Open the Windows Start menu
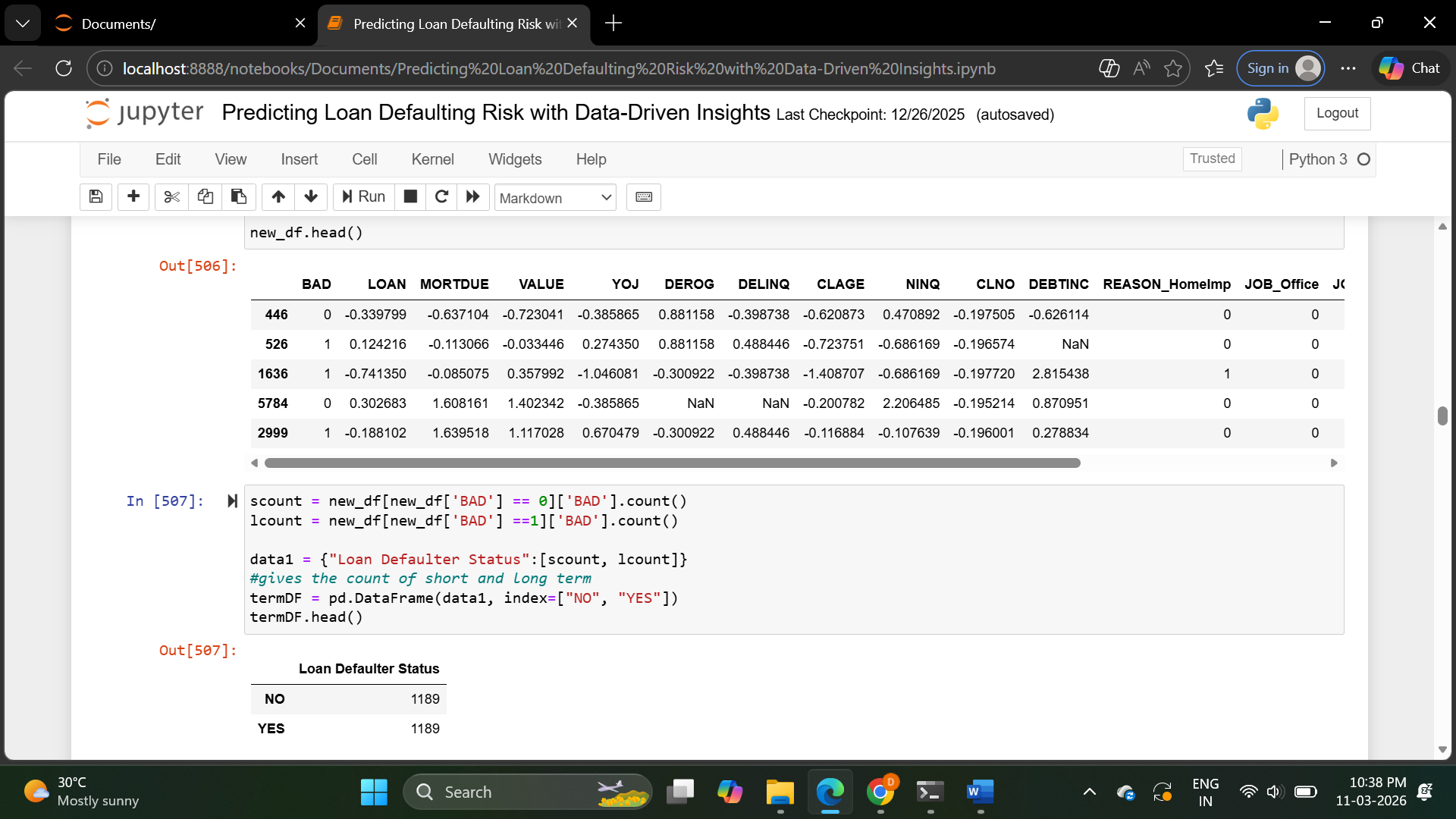This screenshot has height=819, width=1456. click(374, 792)
